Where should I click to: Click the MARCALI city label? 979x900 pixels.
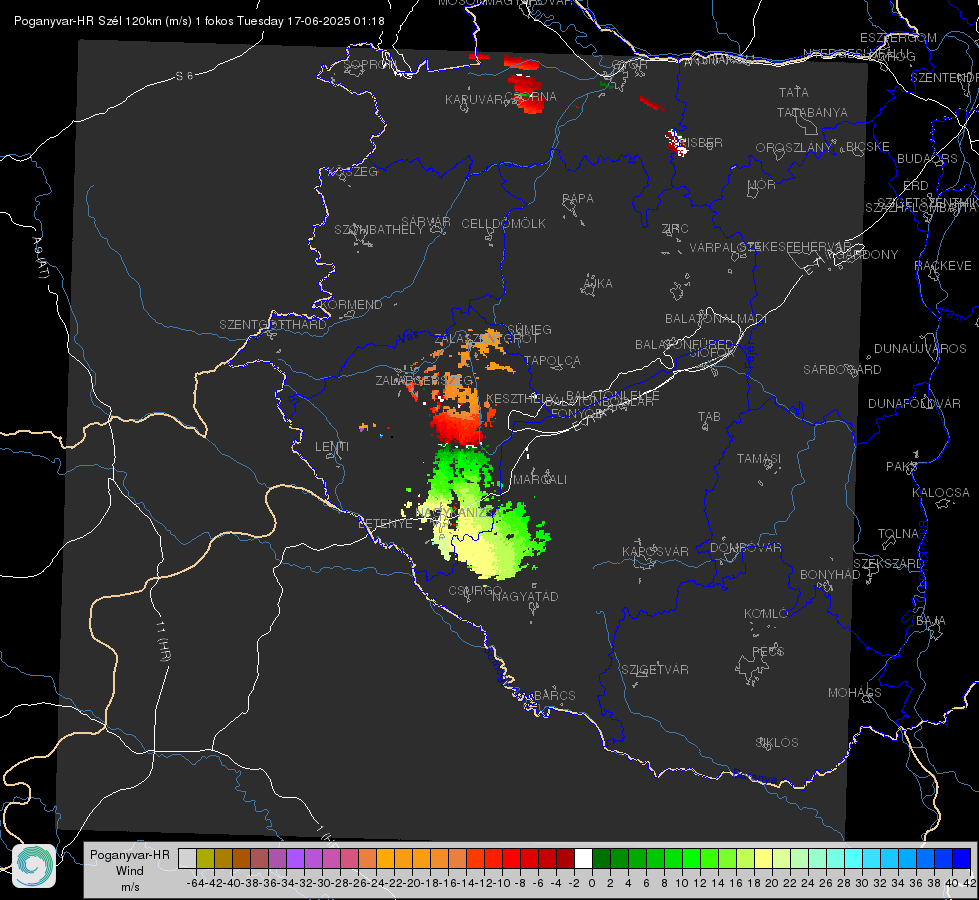(539, 480)
